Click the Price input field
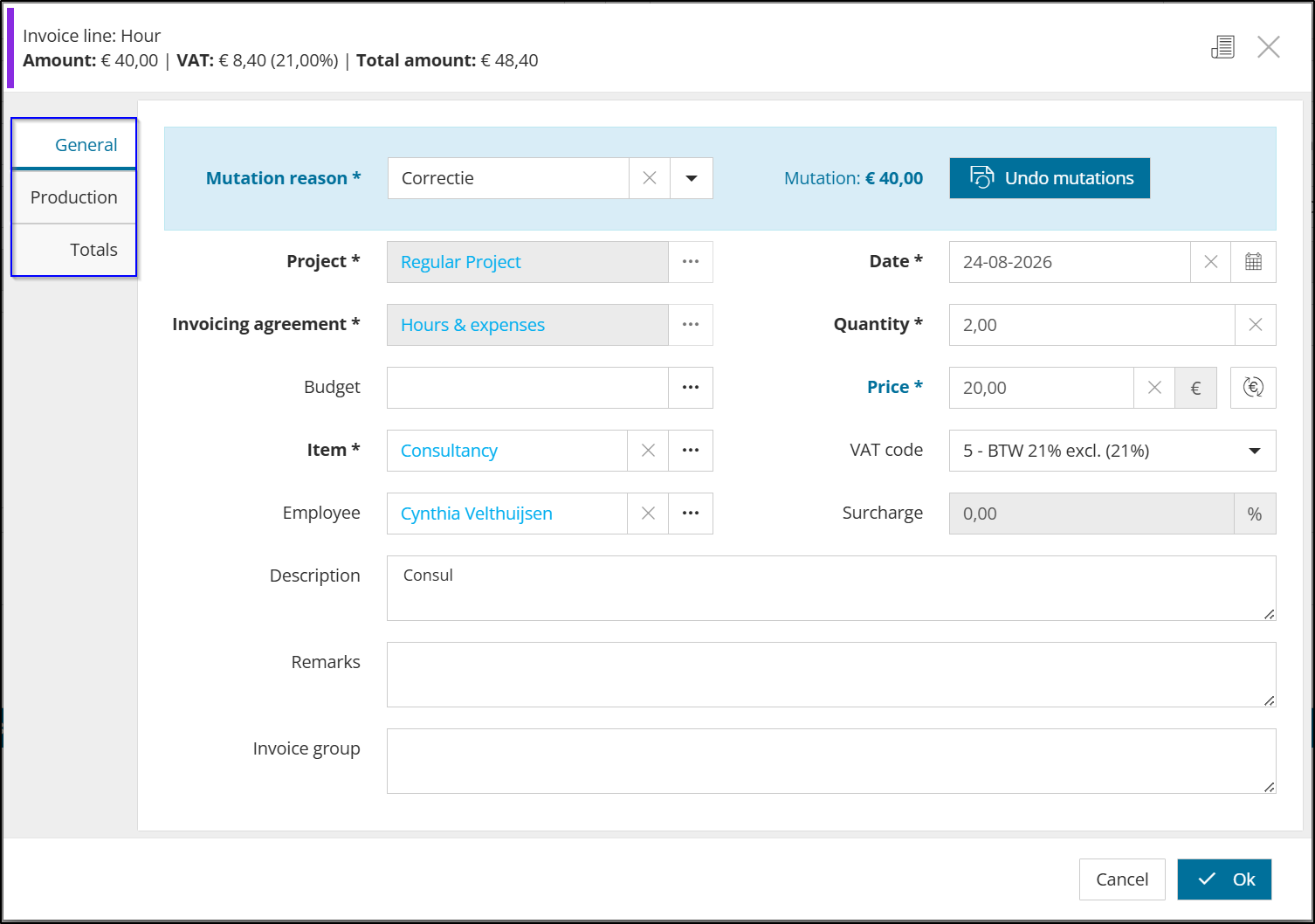The height and width of the screenshot is (924, 1315). [1042, 388]
